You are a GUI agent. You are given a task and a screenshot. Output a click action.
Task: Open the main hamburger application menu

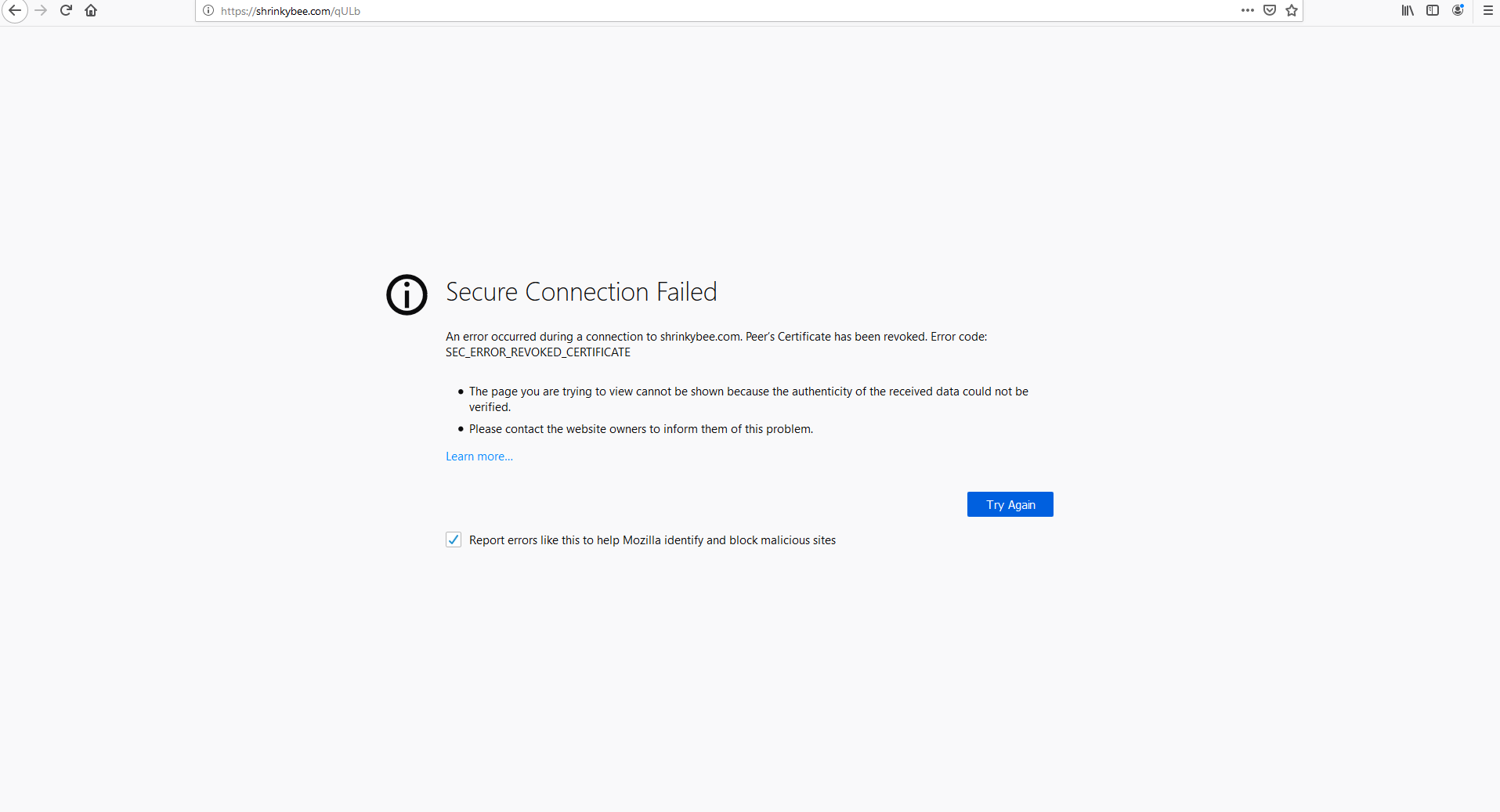1487,10
